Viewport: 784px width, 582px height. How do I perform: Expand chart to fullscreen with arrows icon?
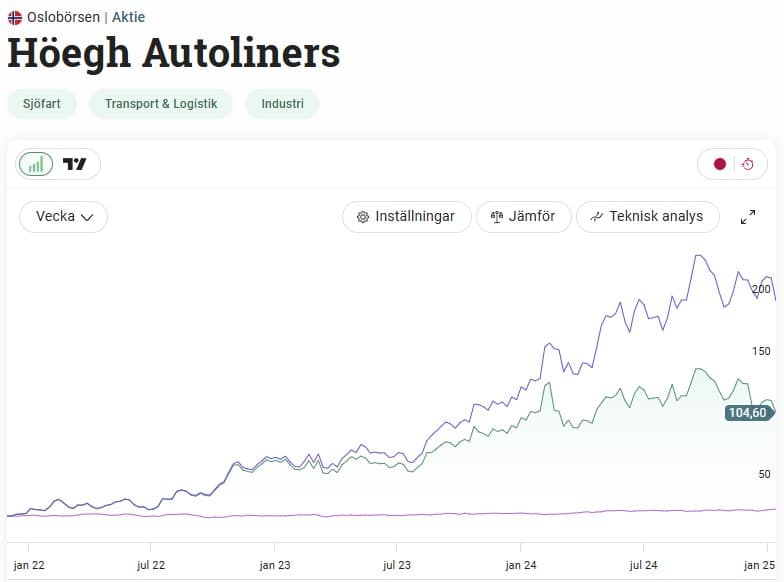748,216
